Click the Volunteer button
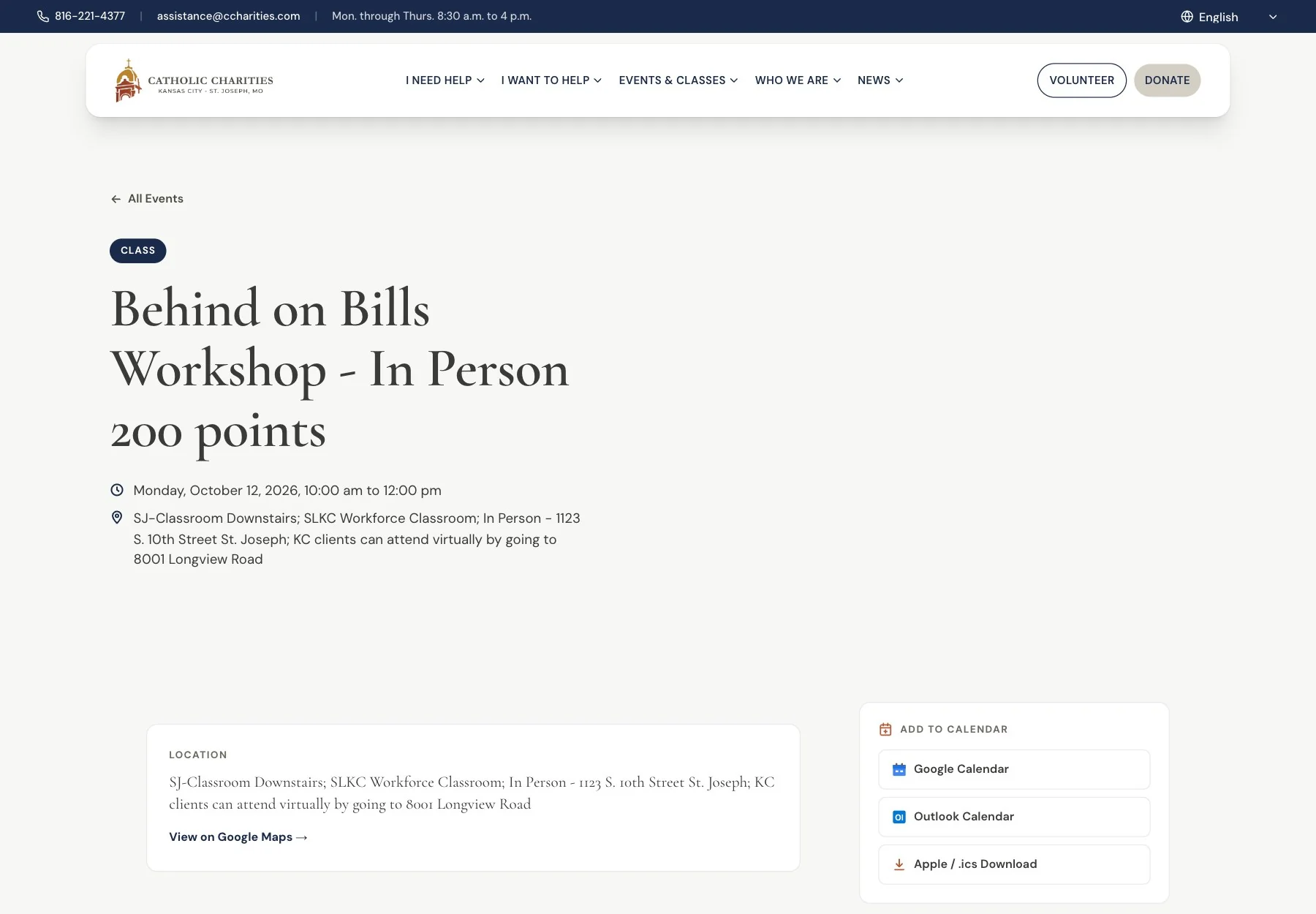This screenshot has height=914, width=1316. 1082,80
